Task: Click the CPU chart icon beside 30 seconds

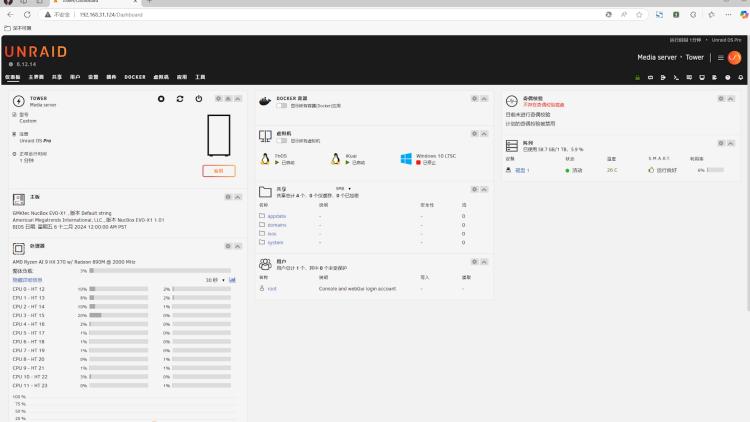Action: point(232,280)
